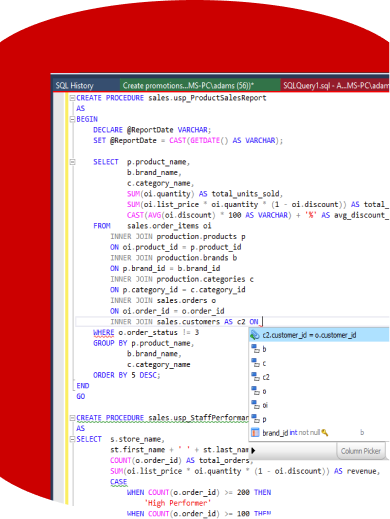
Task: Click the END keyword
Action: 83,386
